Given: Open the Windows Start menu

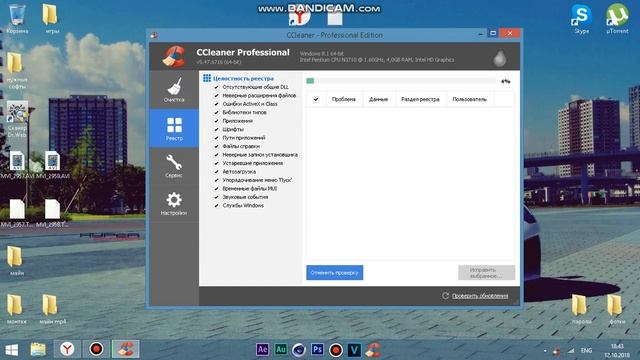Looking at the screenshot, I should pos(11,350).
